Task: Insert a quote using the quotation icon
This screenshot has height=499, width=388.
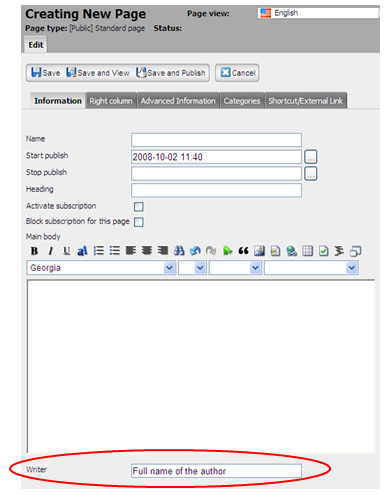Action: [x=243, y=251]
